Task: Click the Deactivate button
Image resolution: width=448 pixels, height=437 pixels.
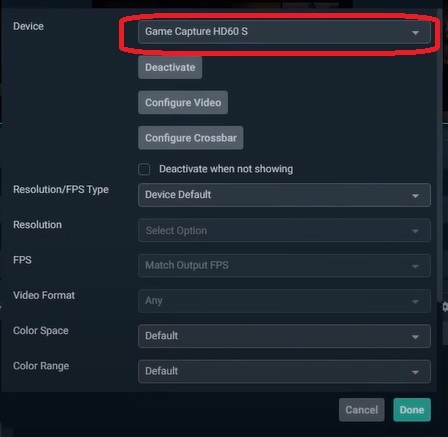Action: [170, 67]
